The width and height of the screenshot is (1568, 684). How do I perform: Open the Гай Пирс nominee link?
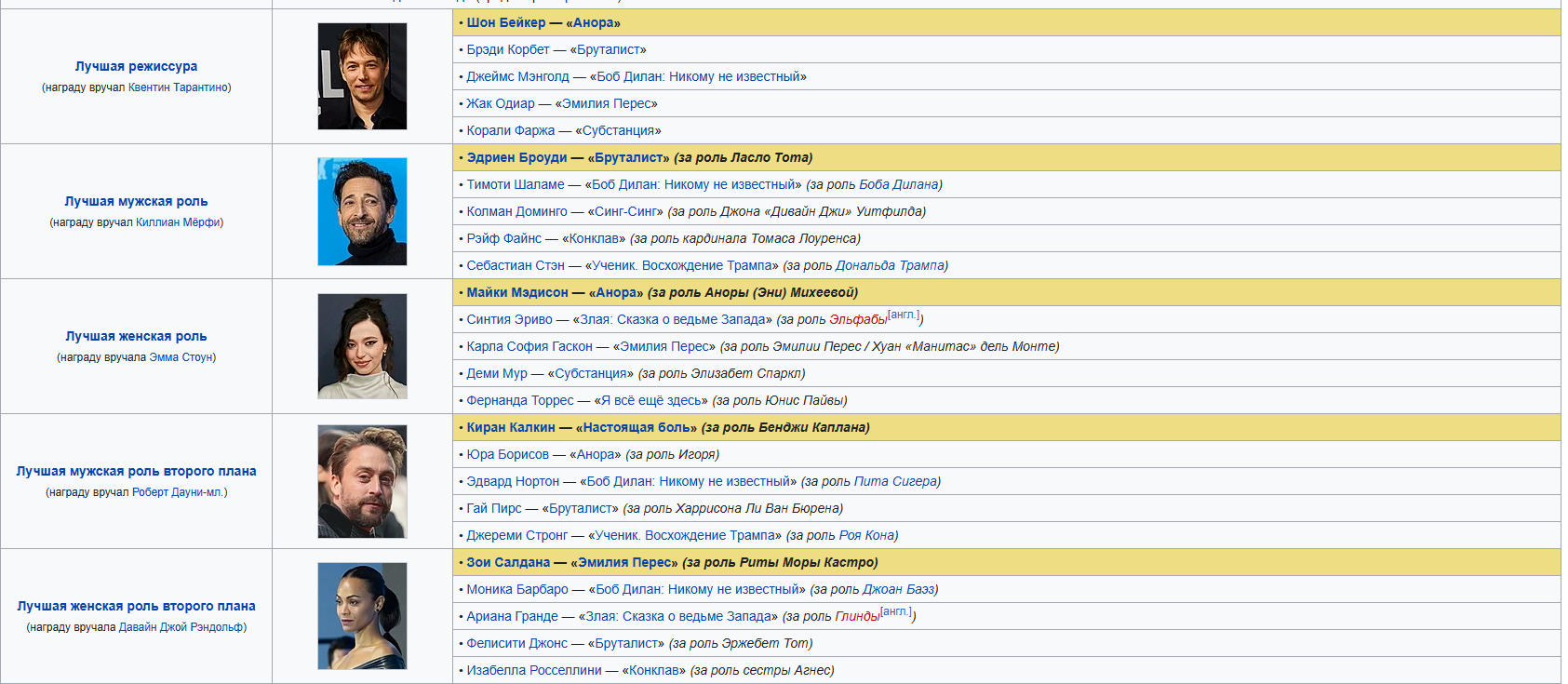click(494, 508)
